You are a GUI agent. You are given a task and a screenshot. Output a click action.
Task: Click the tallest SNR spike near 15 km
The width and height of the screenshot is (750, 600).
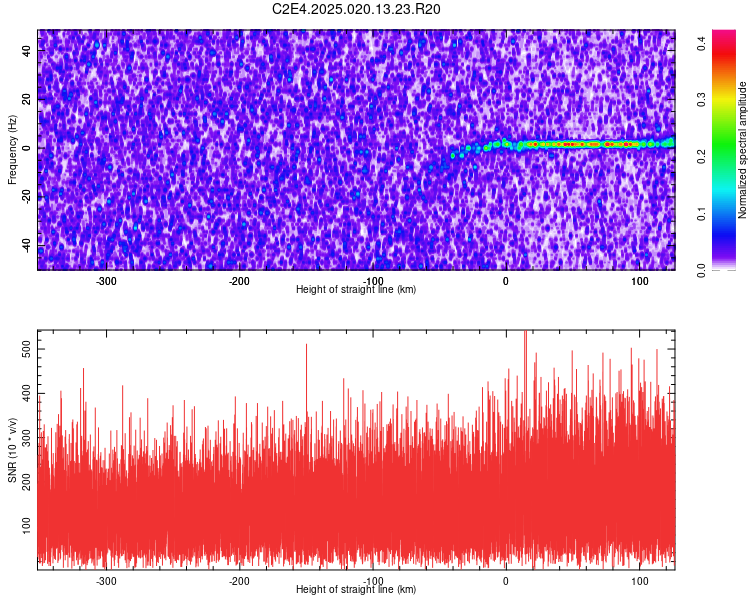pos(526,344)
